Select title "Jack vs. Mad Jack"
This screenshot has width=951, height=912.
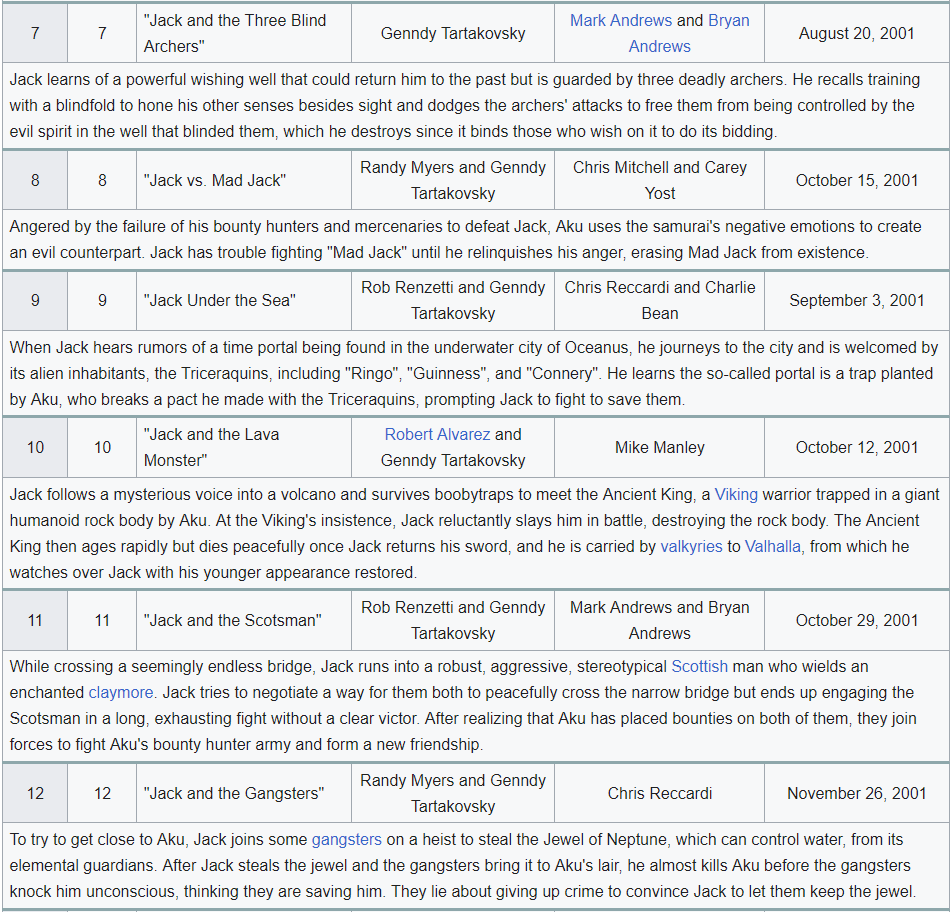coord(215,180)
